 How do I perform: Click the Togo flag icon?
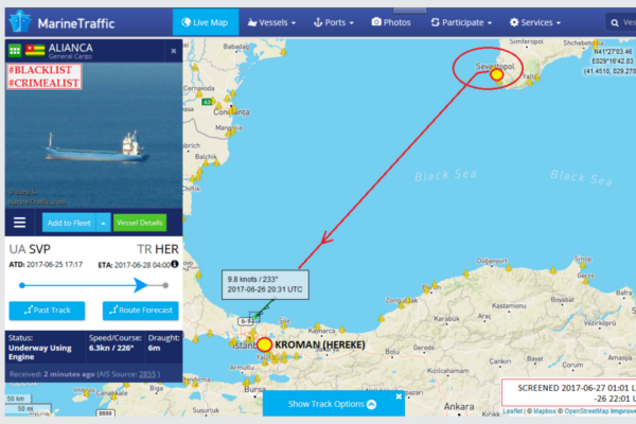pos(35,50)
